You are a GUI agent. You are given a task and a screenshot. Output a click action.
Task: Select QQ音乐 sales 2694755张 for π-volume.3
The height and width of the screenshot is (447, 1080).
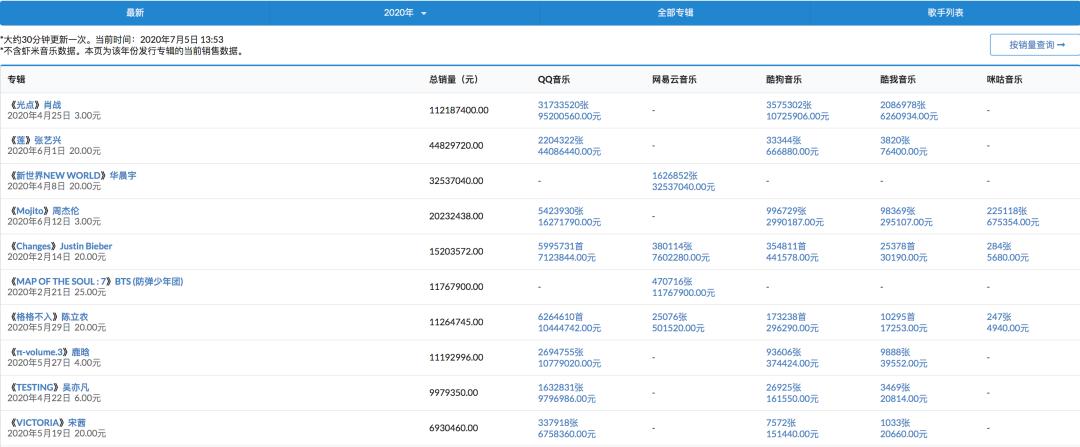[x=561, y=352]
